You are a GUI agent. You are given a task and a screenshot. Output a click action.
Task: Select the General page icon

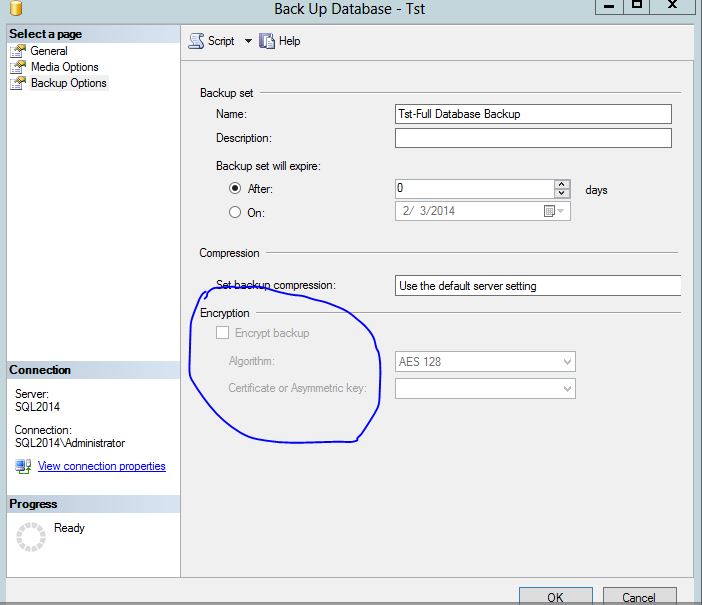click(18, 51)
